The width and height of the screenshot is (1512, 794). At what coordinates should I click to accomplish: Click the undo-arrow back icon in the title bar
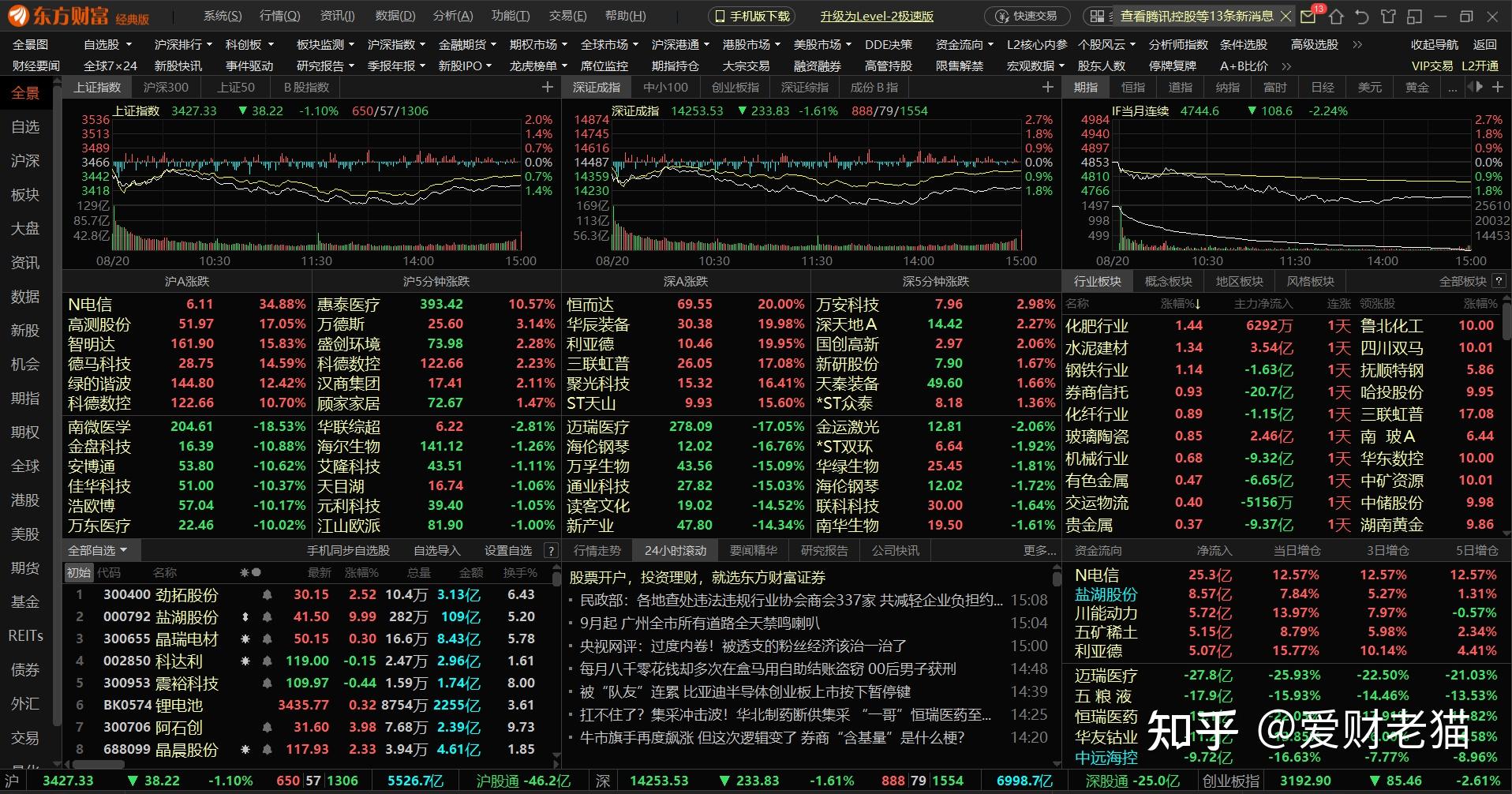click(x=1362, y=16)
